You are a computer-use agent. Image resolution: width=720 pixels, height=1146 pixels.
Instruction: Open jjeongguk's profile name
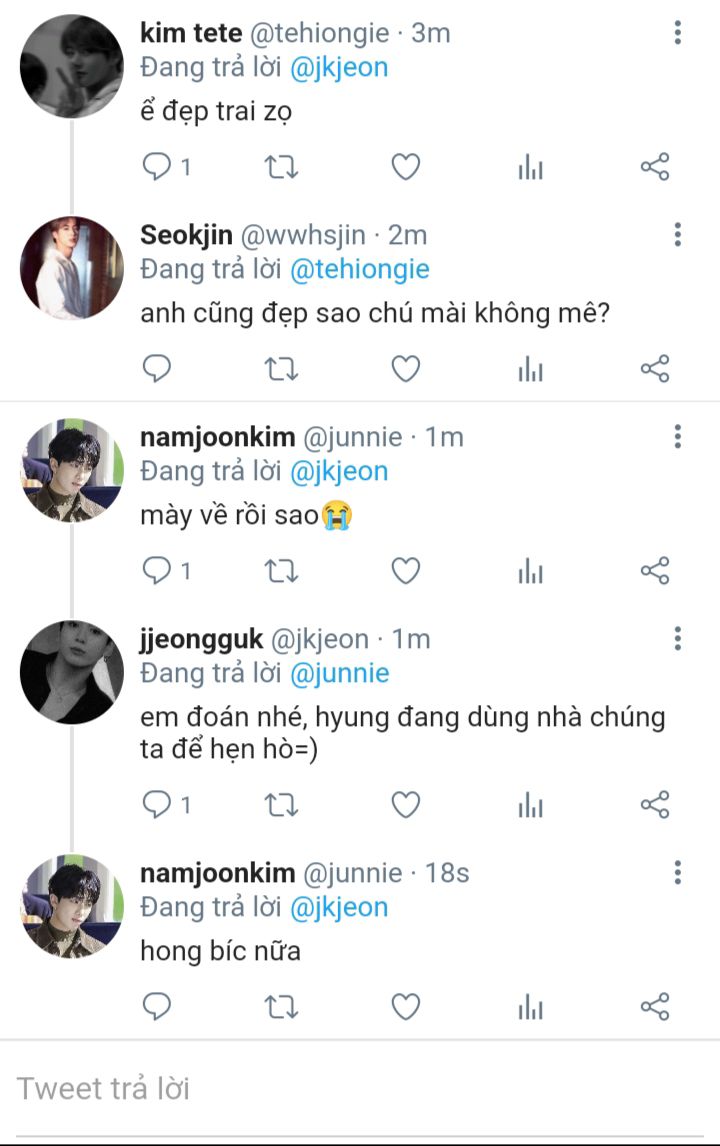[x=201, y=639]
